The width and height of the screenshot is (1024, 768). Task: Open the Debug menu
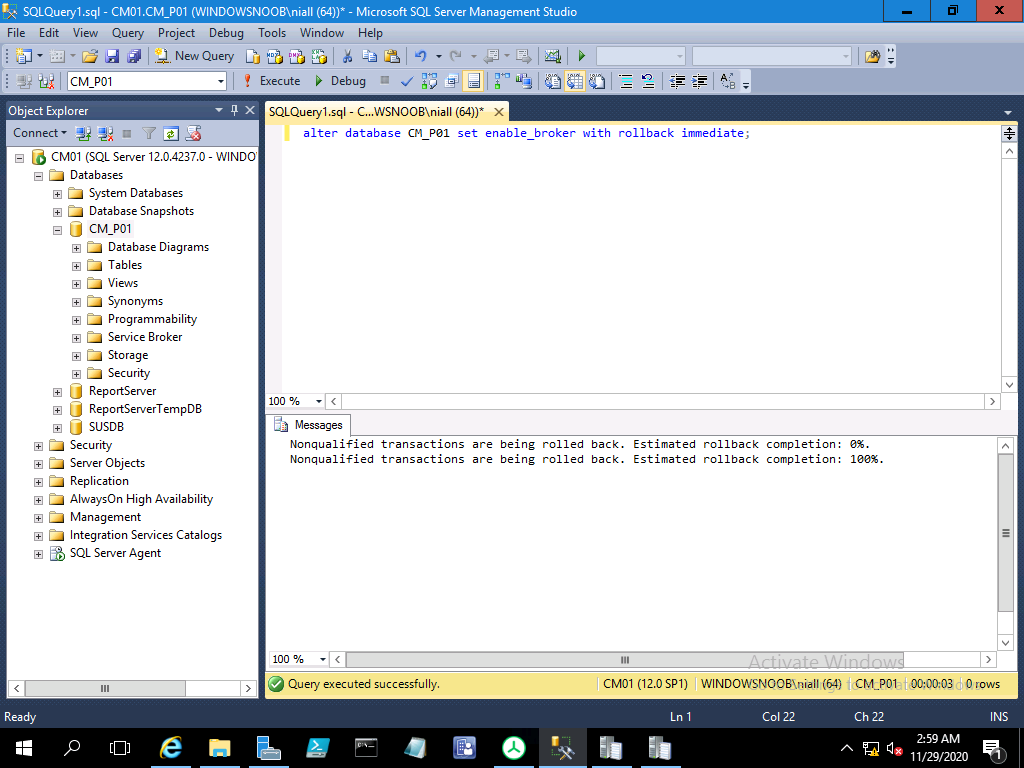[226, 33]
